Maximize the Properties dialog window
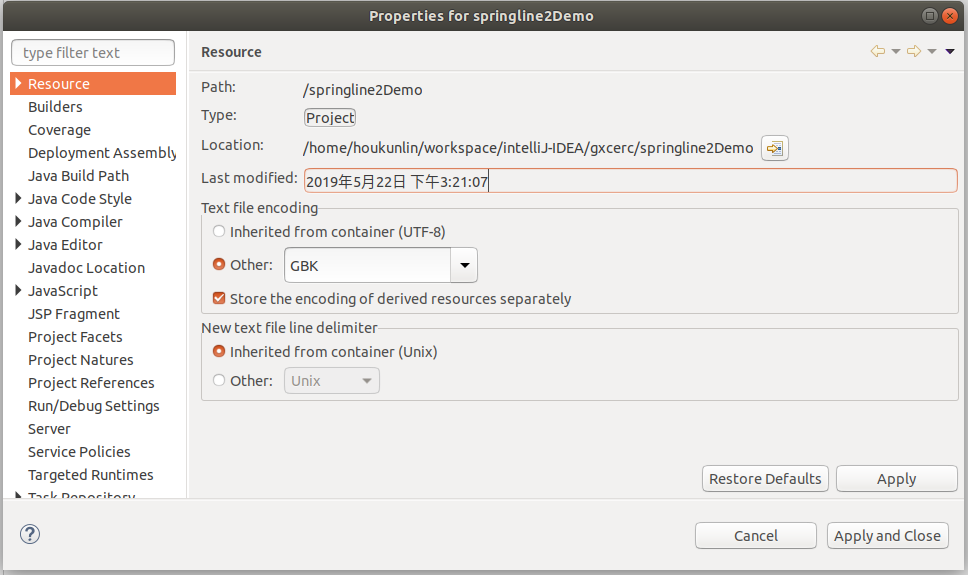The image size is (968, 575). tap(930, 15)
